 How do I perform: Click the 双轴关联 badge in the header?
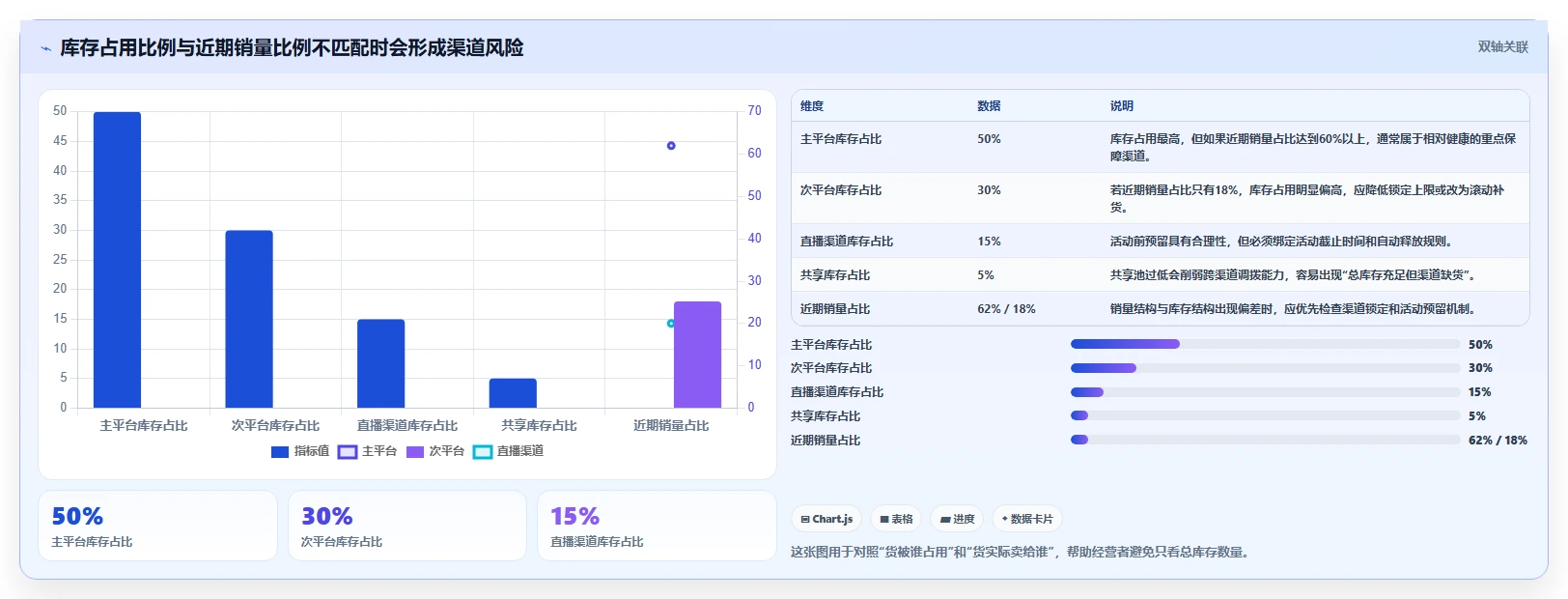pyautogui.click(x=1502, y=46)
